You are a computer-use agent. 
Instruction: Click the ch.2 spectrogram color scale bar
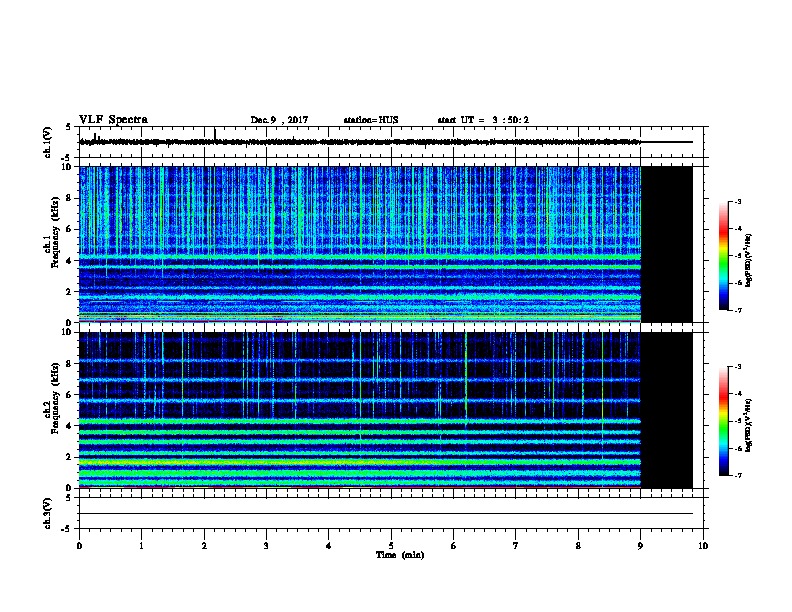click(x=723, y=421)
